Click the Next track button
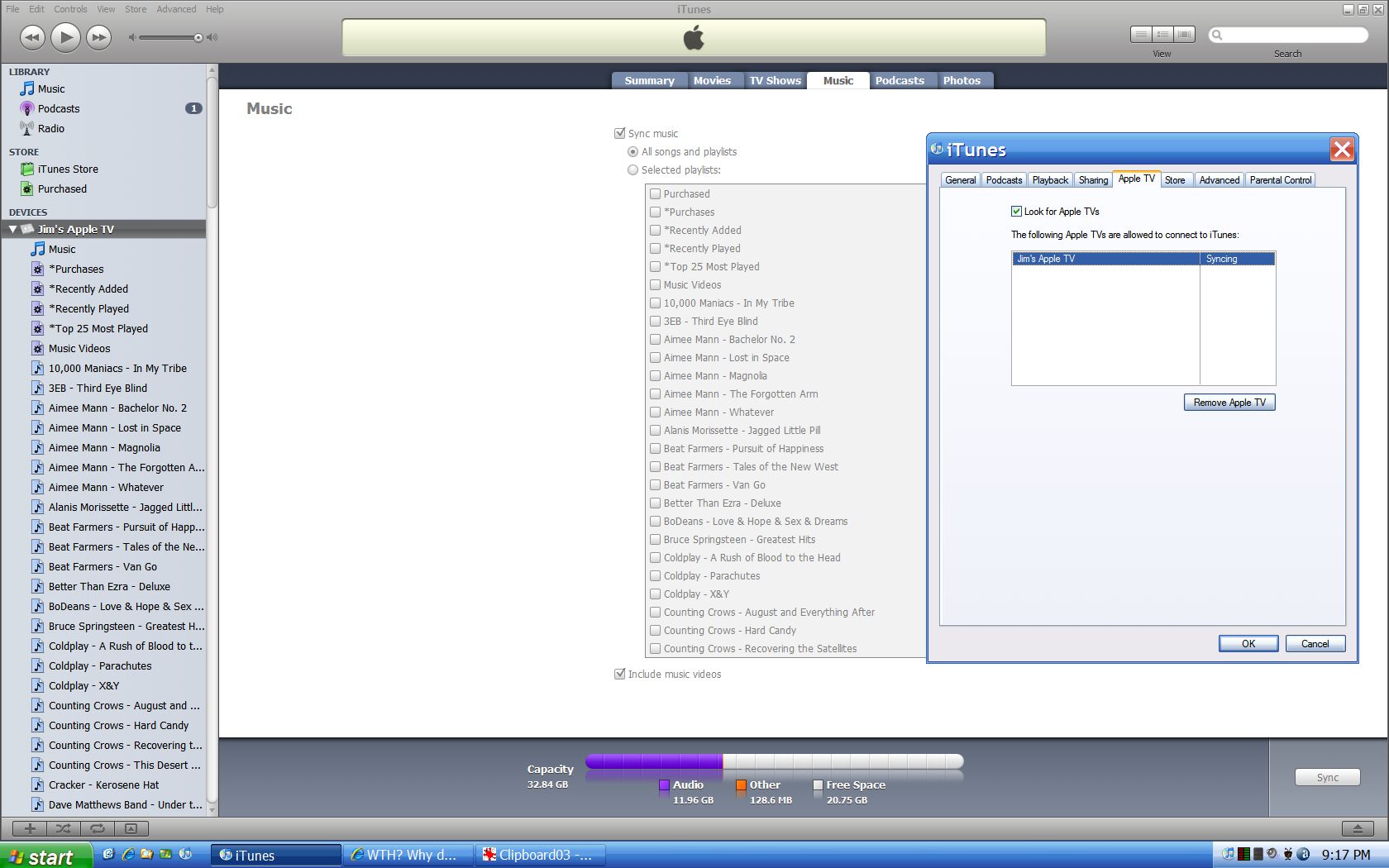 pyautogui.click(x=98, y=37)
